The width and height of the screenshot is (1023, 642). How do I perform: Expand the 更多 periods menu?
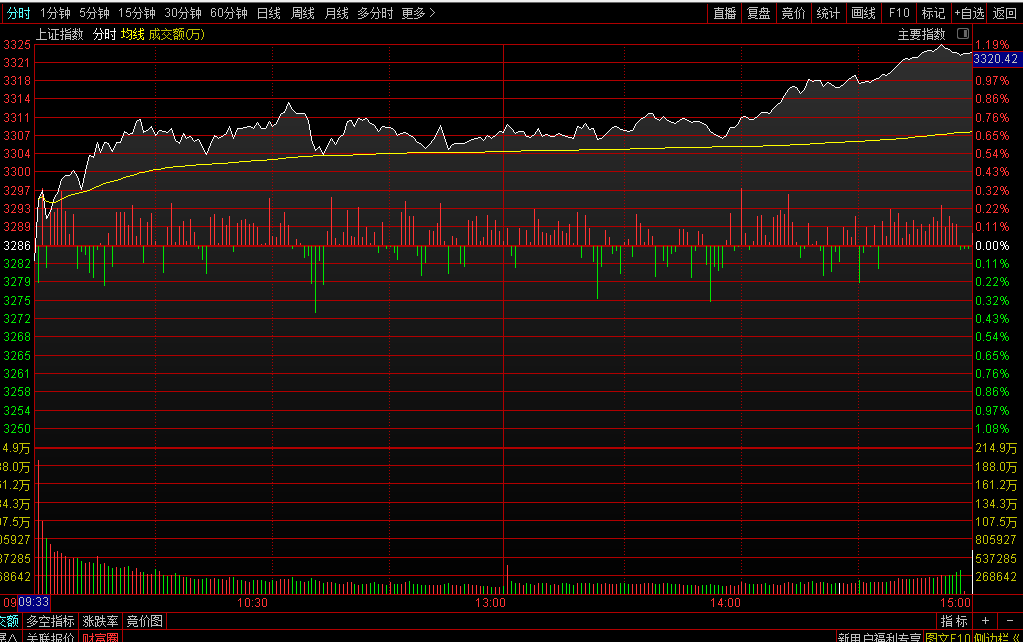pyautogui.click(x=418, y=13)
